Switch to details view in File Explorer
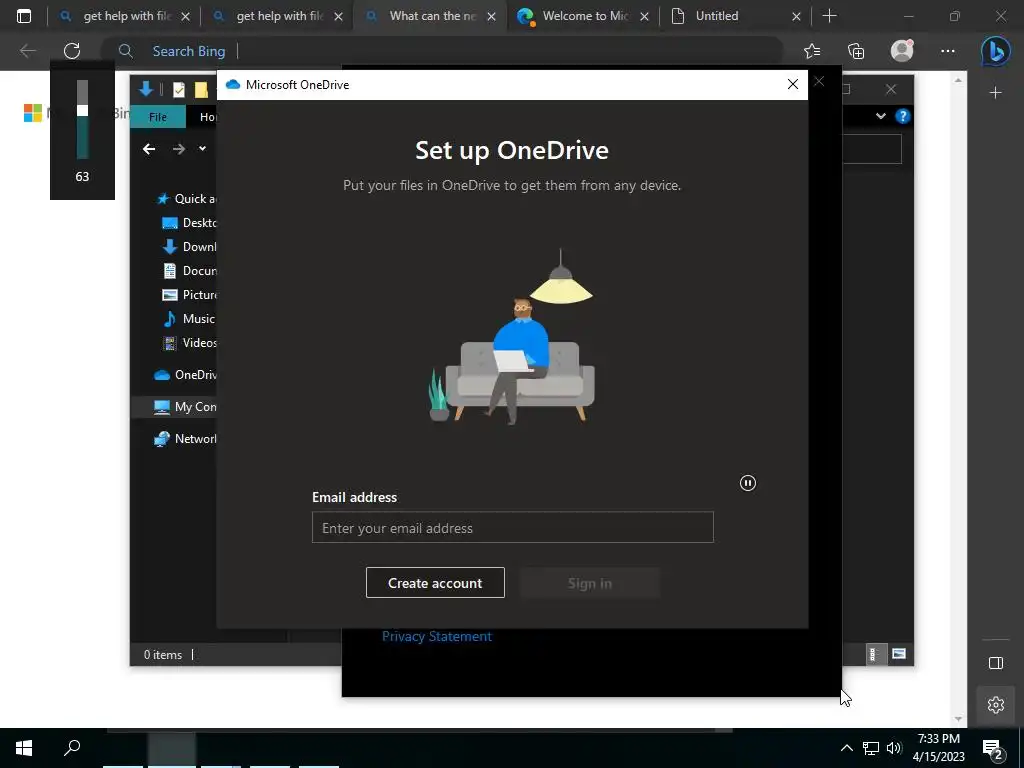 tap(875, 654)
